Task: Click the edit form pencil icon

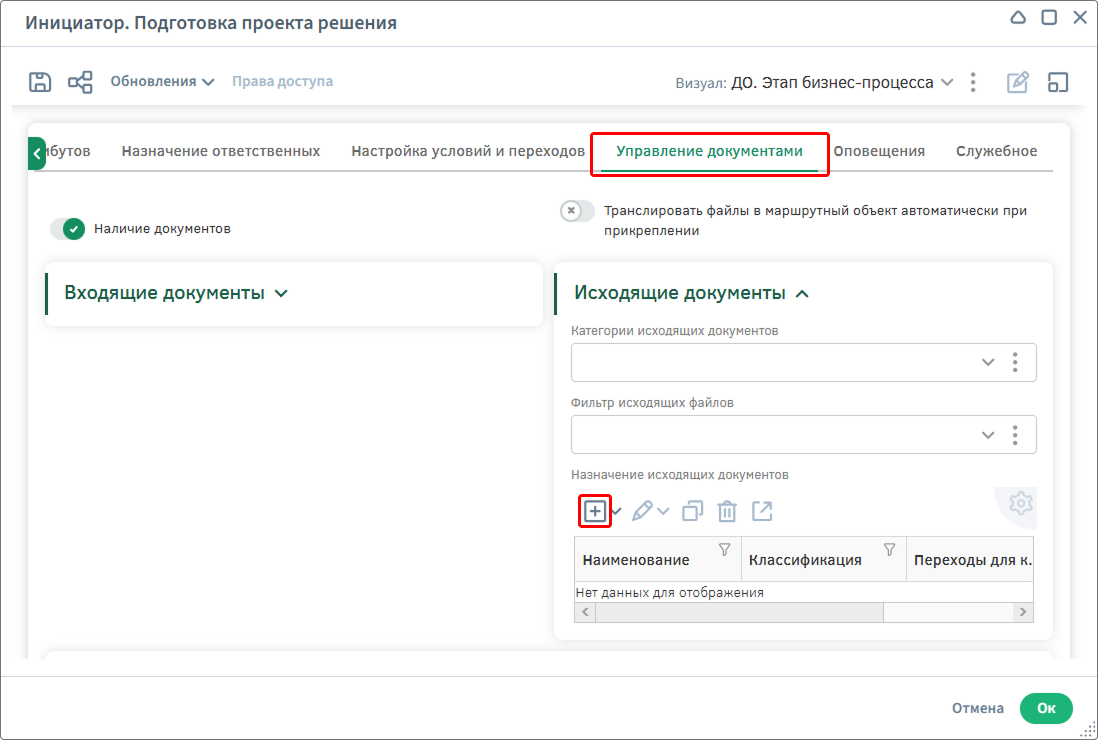Action: (x=1017, y=82)
